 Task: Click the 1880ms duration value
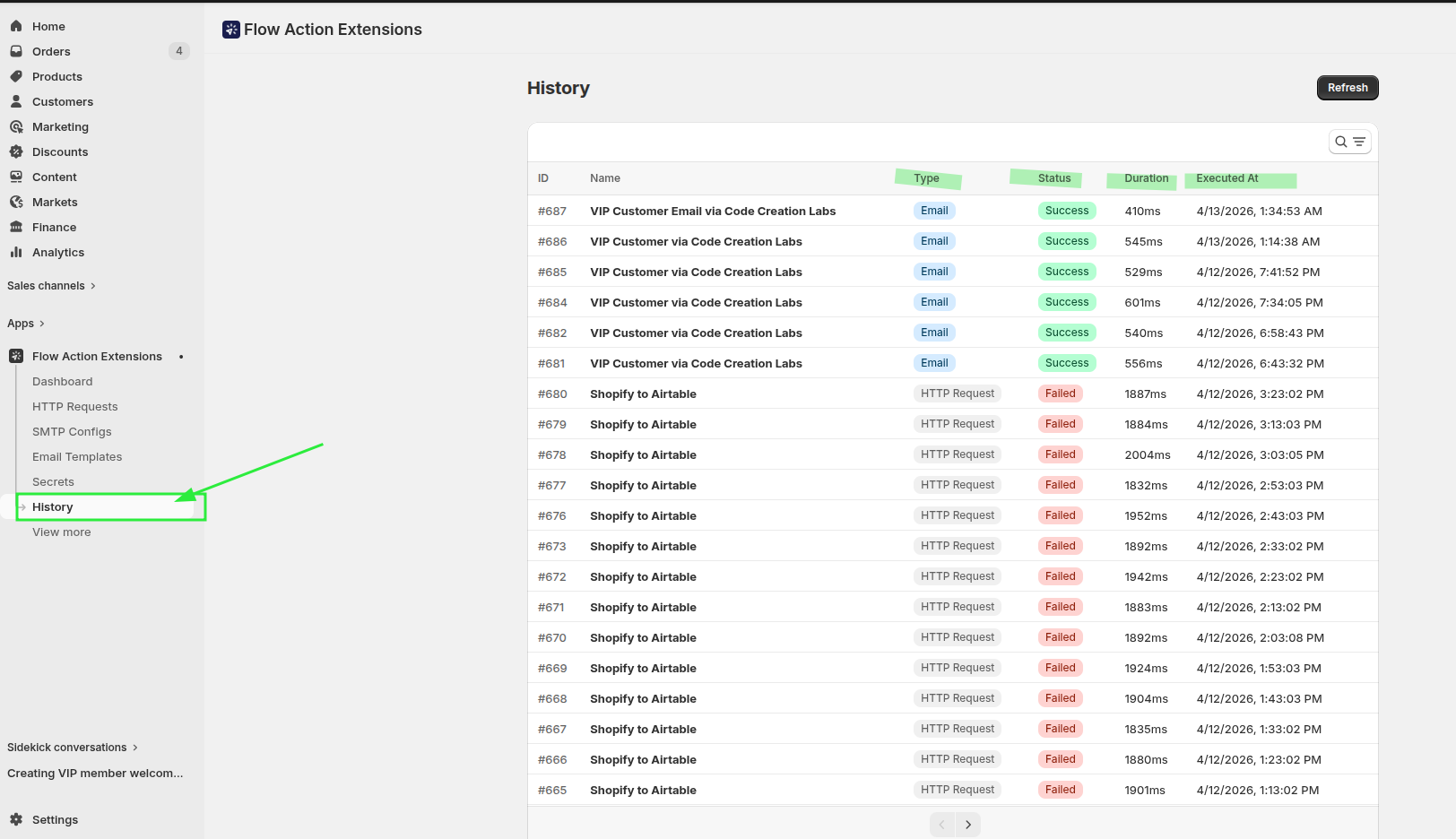pos(1146,759)
